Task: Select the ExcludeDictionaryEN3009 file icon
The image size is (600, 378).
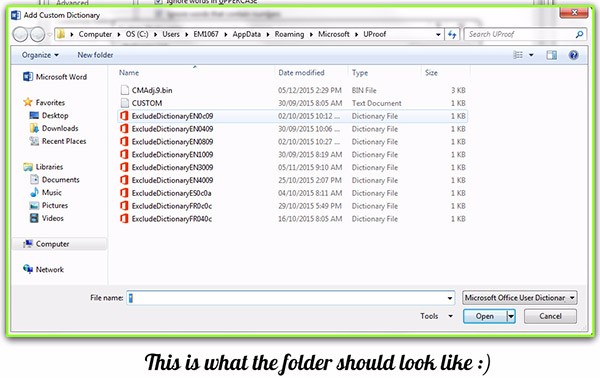Action: coord(124,167)
